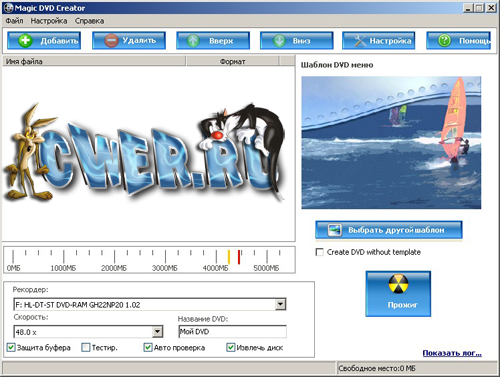
Task: Click the red marker on size ruler
Action: [239, 257]
